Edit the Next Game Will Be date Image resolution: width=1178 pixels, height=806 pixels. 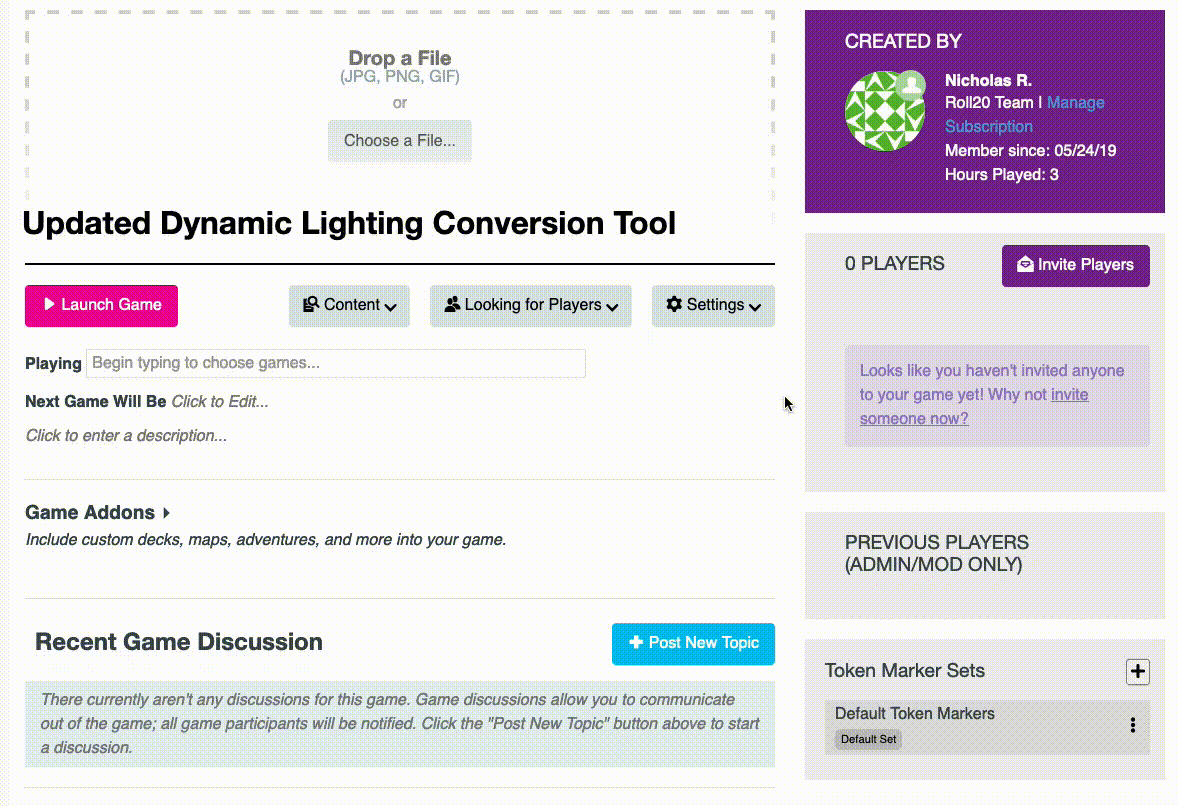pyautogui.click(x=220, y=402)
